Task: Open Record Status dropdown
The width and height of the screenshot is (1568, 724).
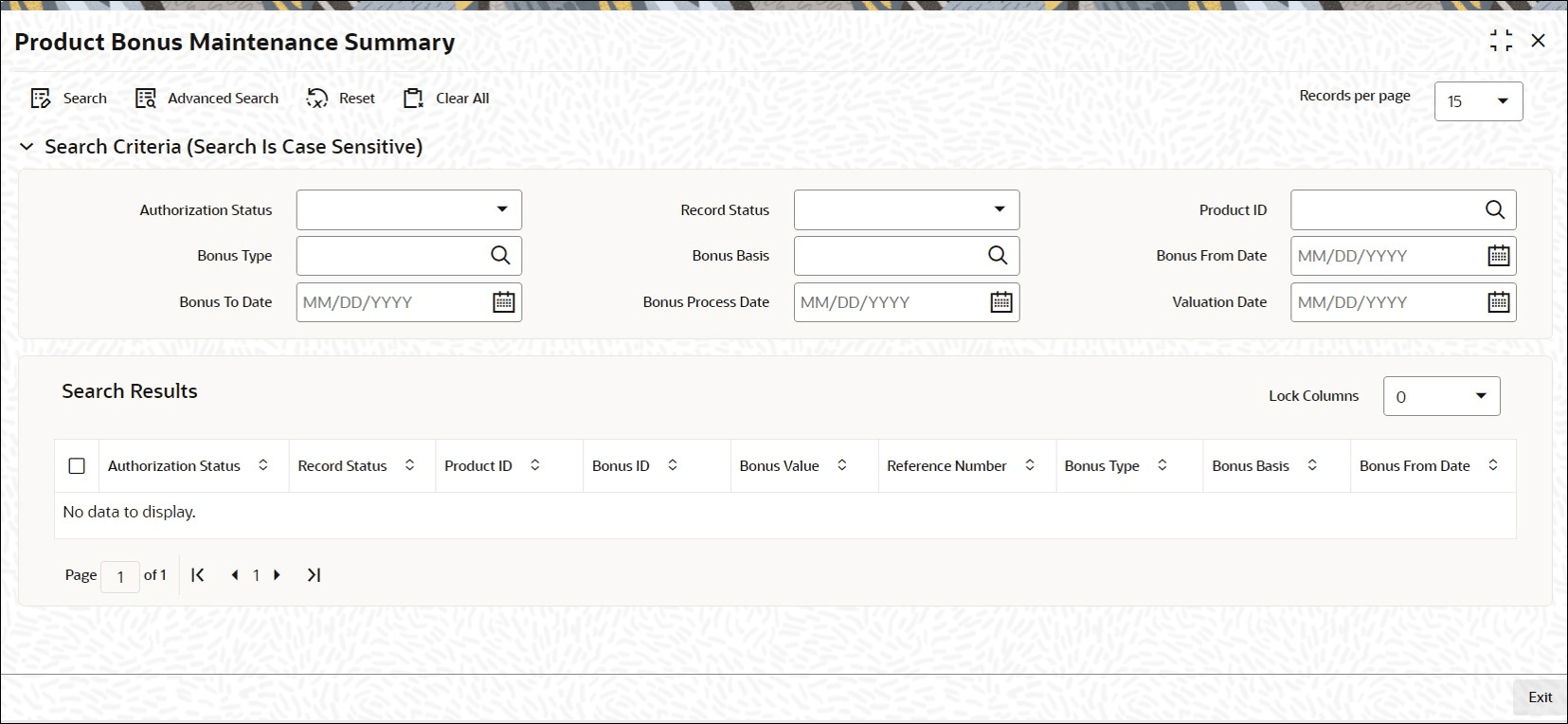Action: [x=907, y=209]
